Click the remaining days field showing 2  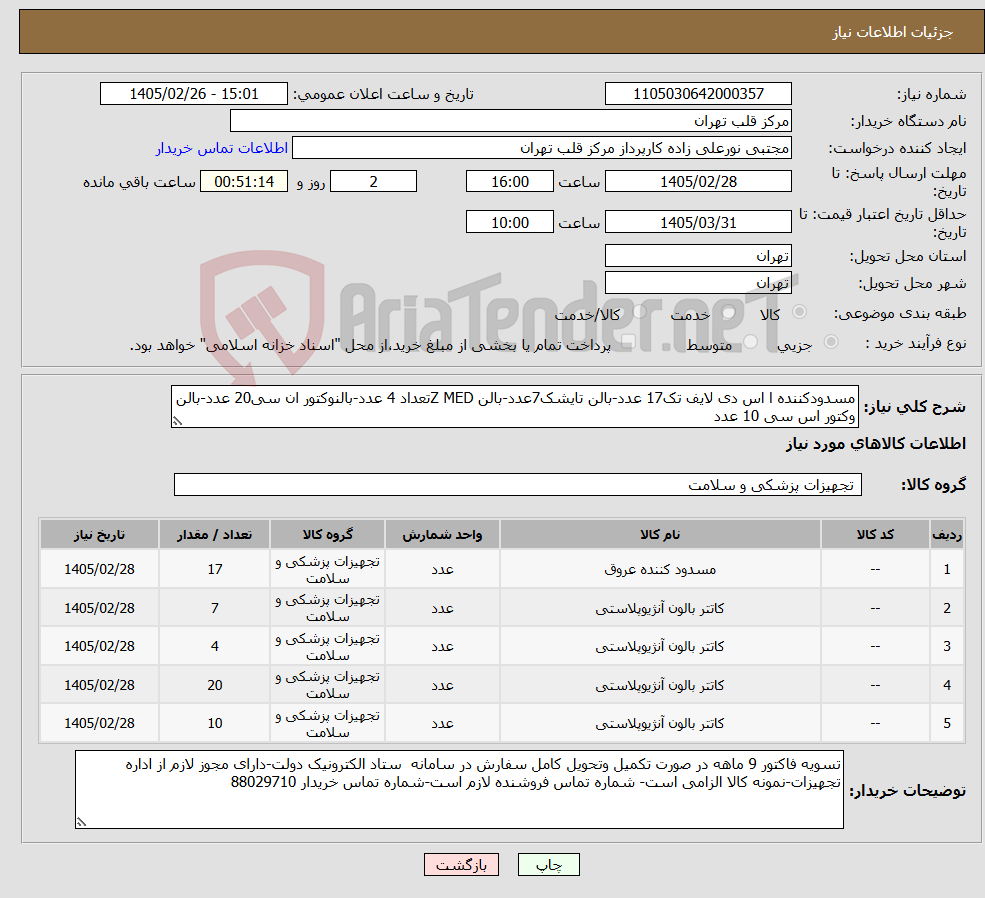[x=373, y=181]
